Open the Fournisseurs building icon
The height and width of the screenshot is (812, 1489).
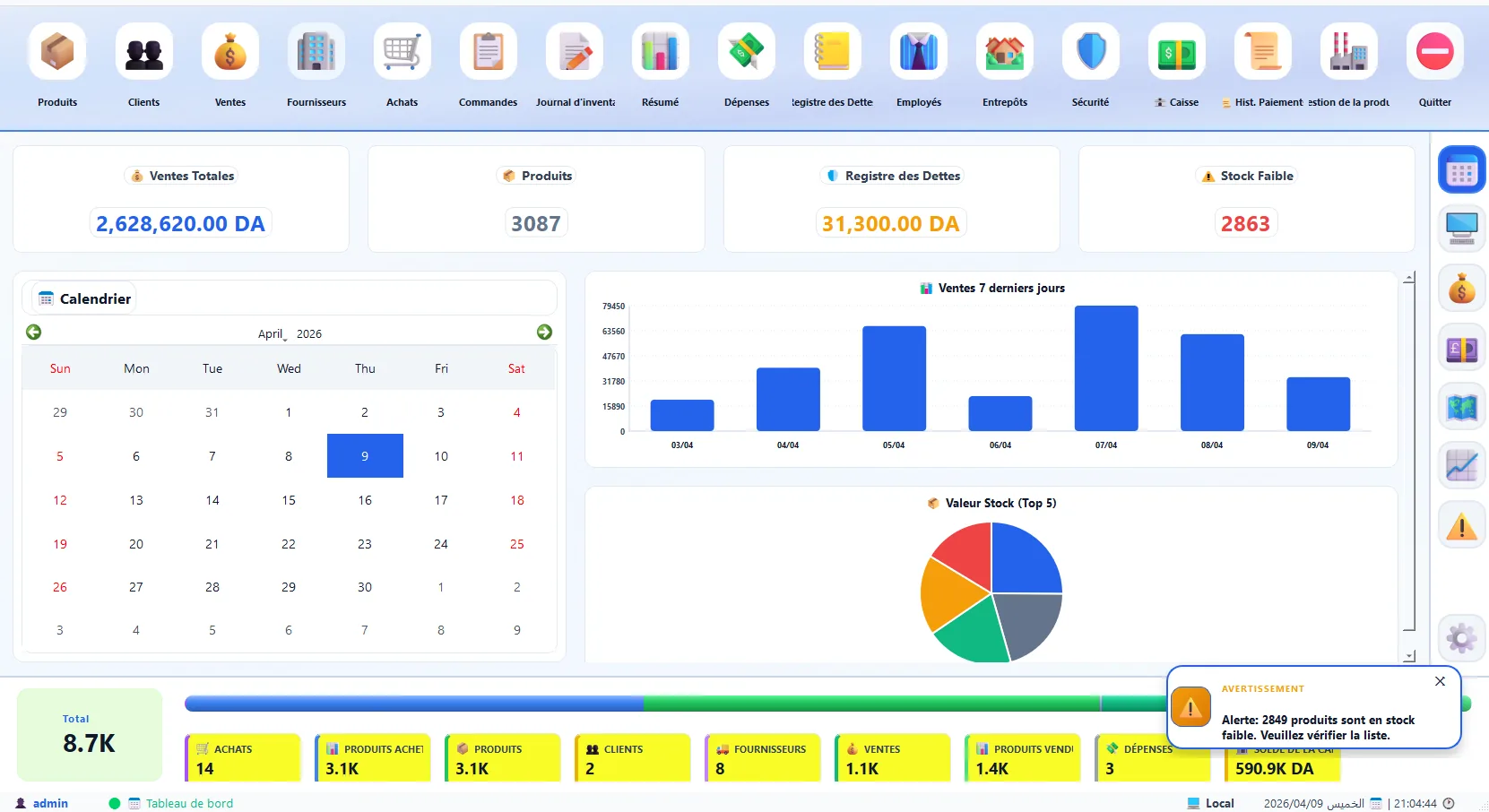316,52
